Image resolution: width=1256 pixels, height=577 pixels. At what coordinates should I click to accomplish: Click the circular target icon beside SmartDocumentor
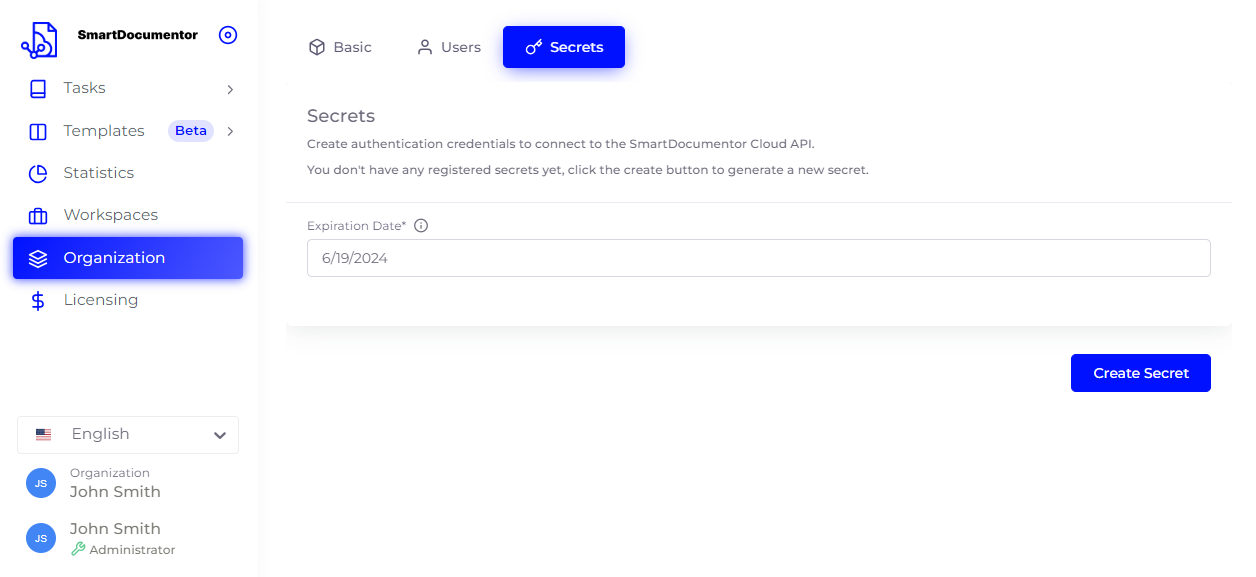[x=228, y=35]
